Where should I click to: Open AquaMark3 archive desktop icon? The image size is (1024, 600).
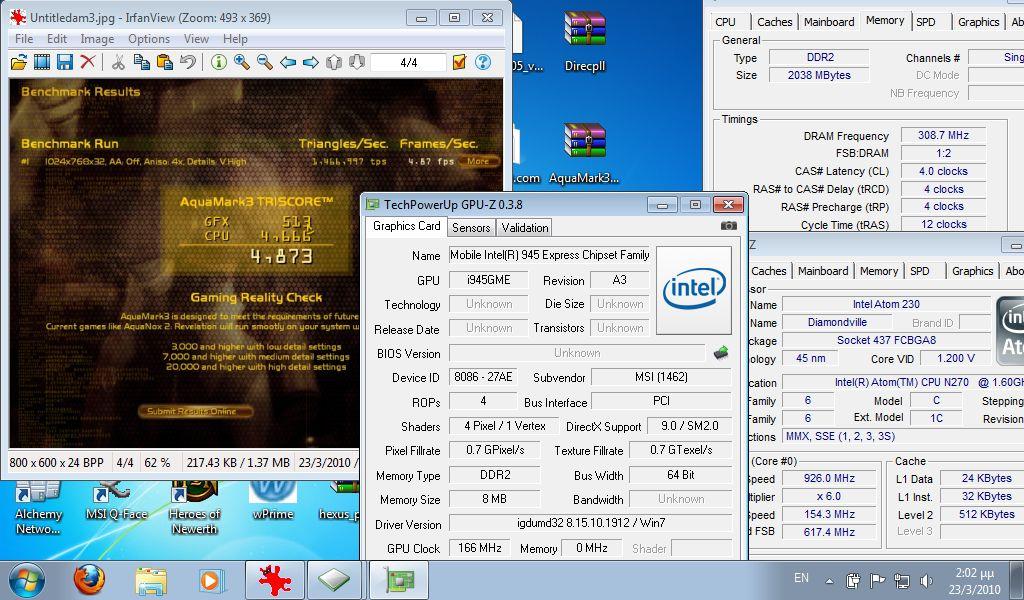(584, 153)
